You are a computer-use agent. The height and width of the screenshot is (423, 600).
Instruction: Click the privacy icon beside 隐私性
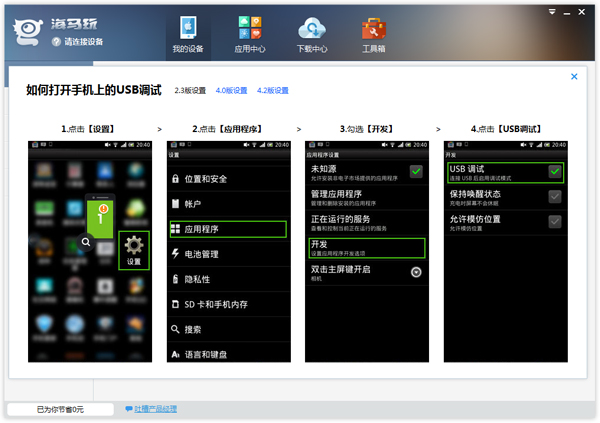click(175, 279)
